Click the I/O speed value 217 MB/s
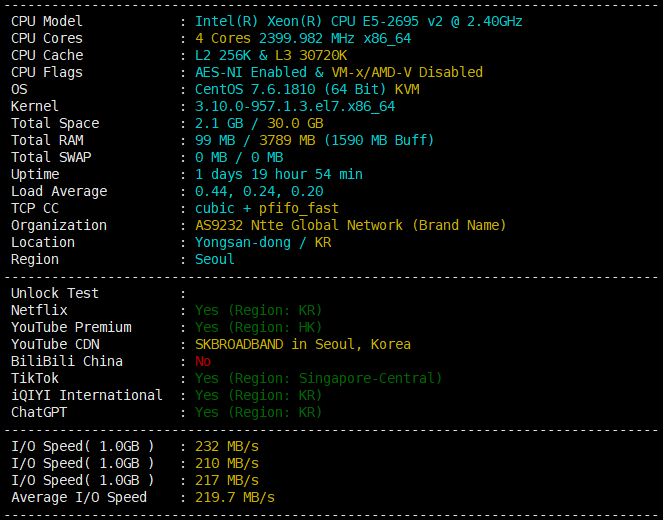The width and height of the screenshot is (663, 520). (x=227, y=480)
